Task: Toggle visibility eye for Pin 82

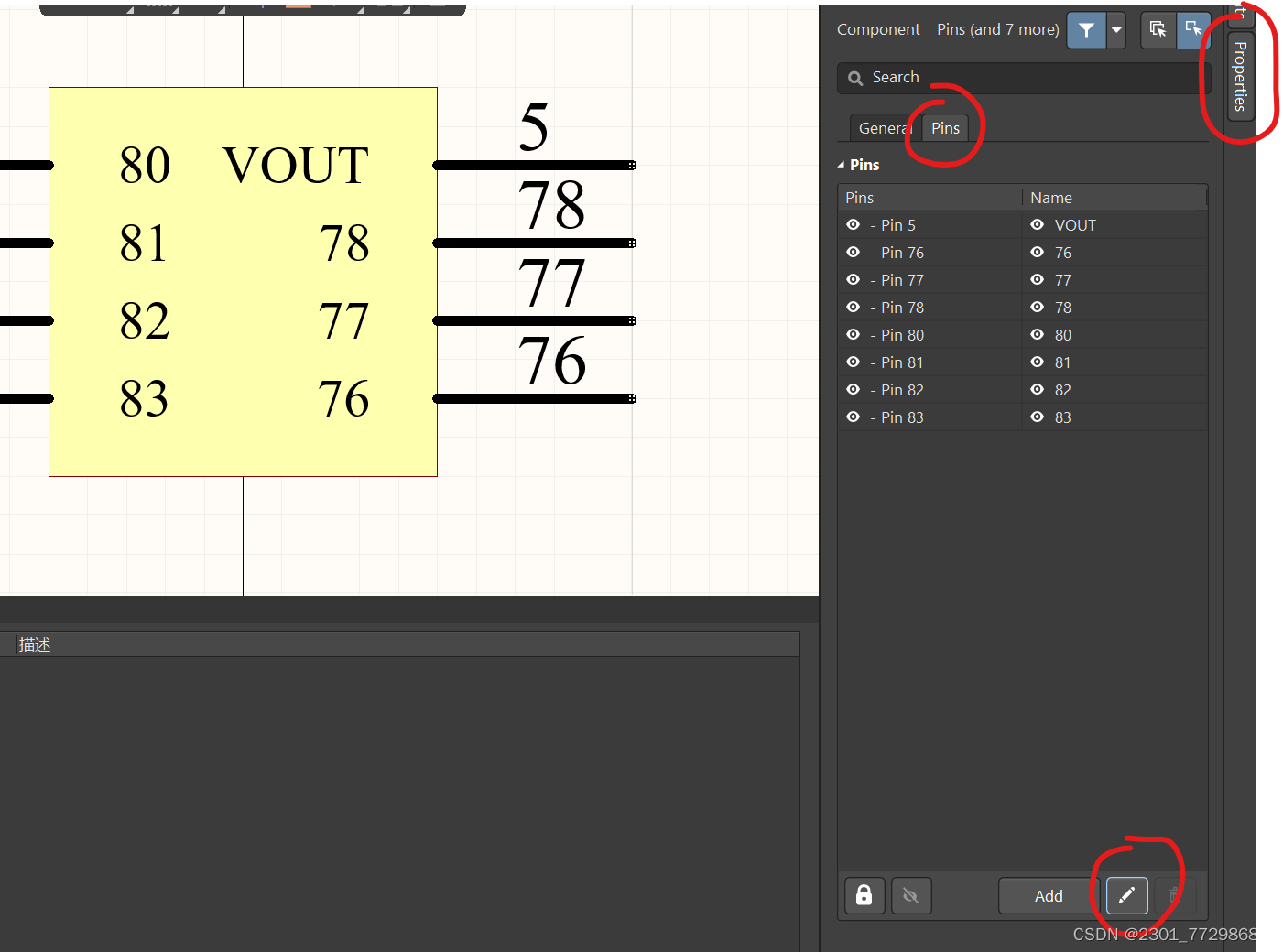Action: tap(854, 390)
